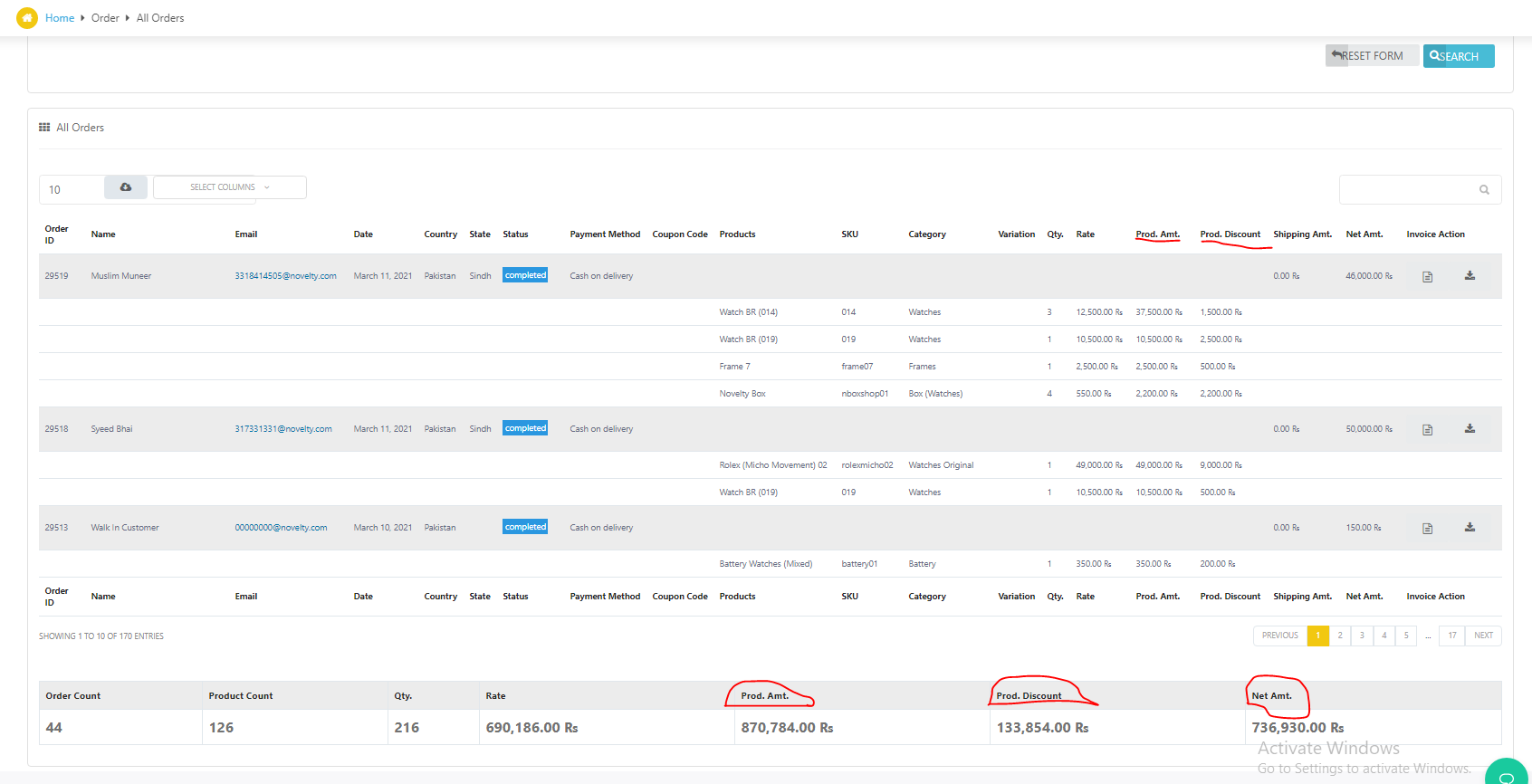1532x784 pixels.
Task: Go to page 2 of orders
Action: pyautogui.click(x=1340, y=636)
